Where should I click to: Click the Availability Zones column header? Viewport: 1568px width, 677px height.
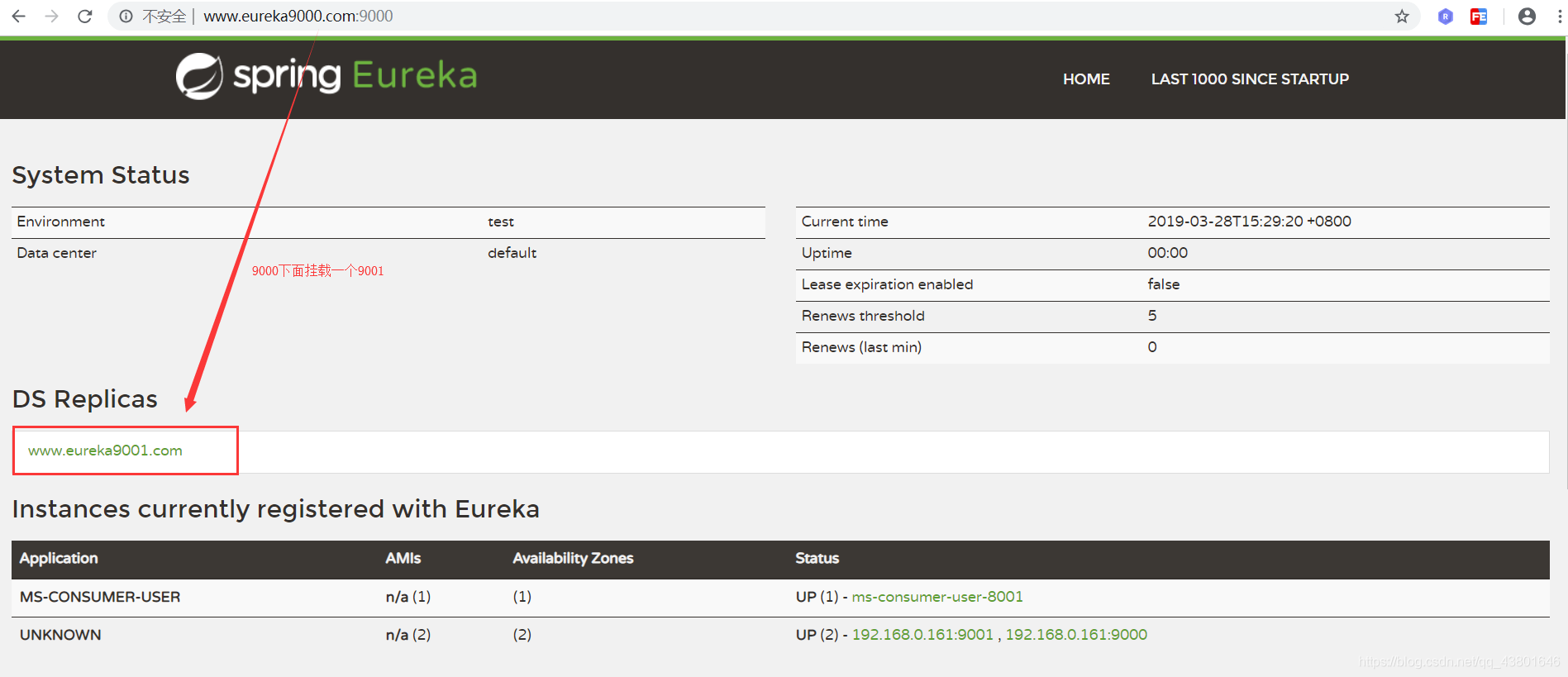coord(573,559)
